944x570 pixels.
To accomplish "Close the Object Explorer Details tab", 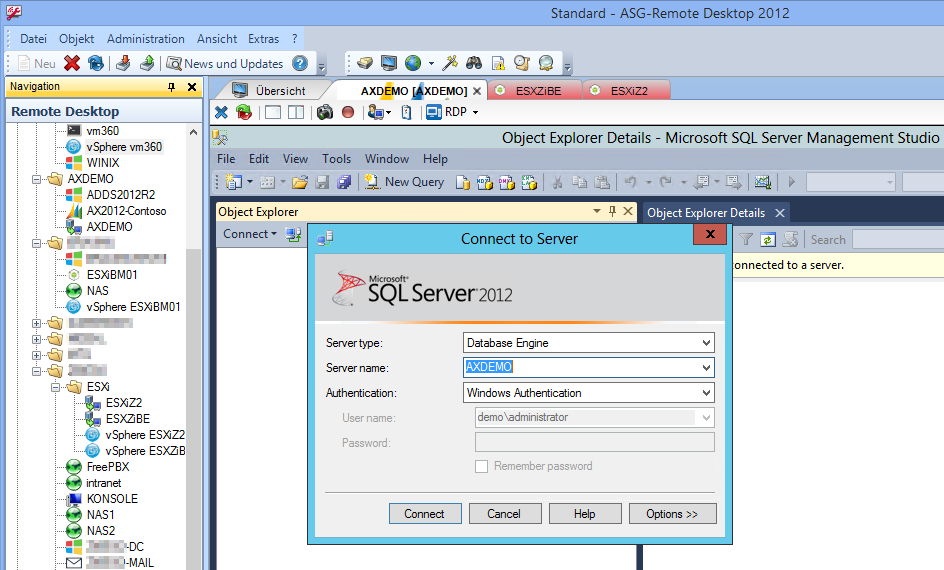I will [780, 213].
